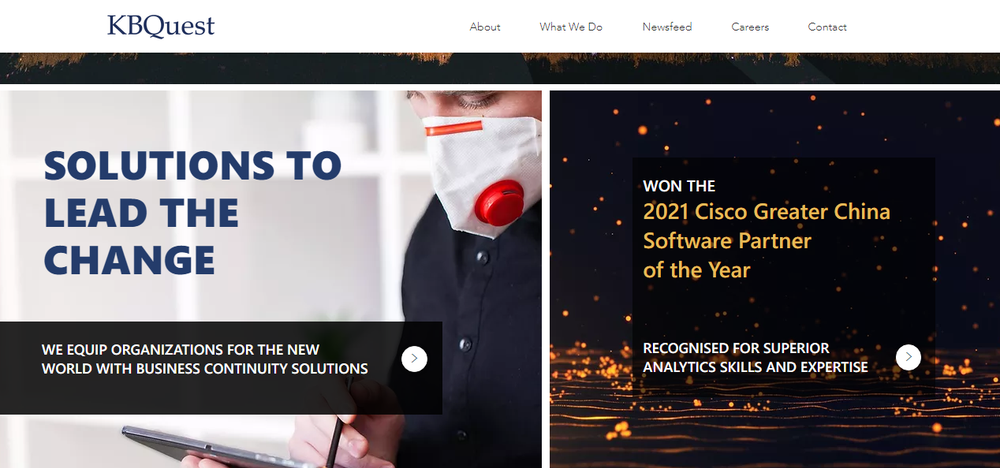Image resolution: width=1000 pixels, height=468 pixels.
Task: Click arrow button beside business continuity text
Action: pyautogui.click(x=414, y=359)
